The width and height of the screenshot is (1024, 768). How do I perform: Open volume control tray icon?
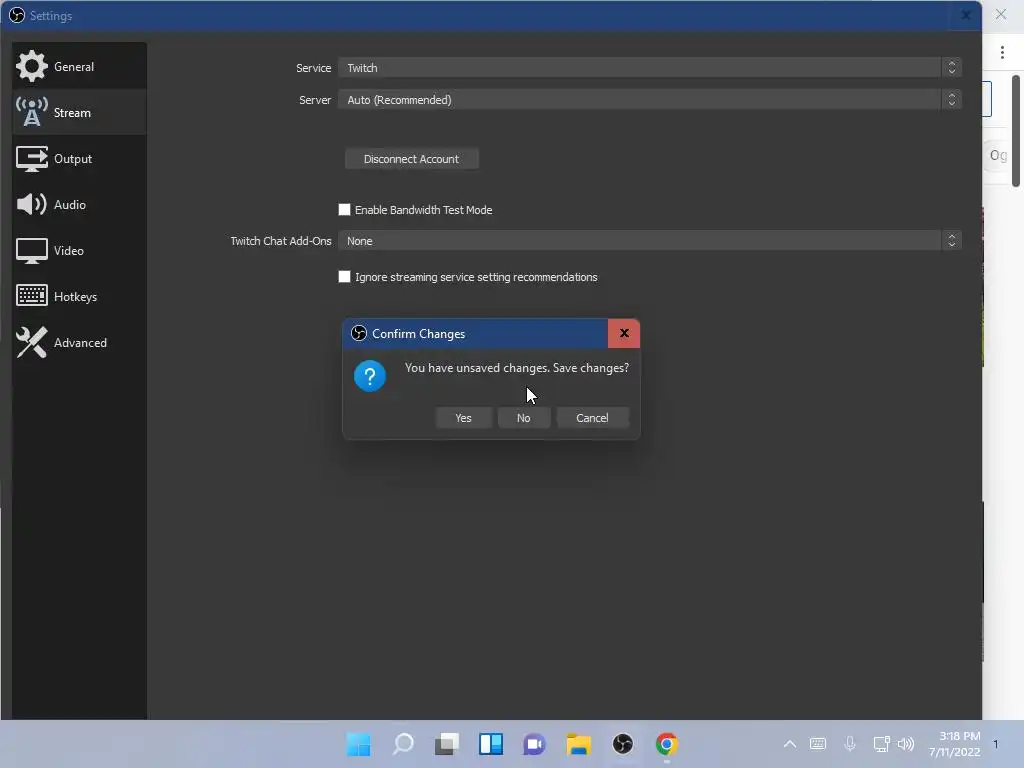coord(906,744)
